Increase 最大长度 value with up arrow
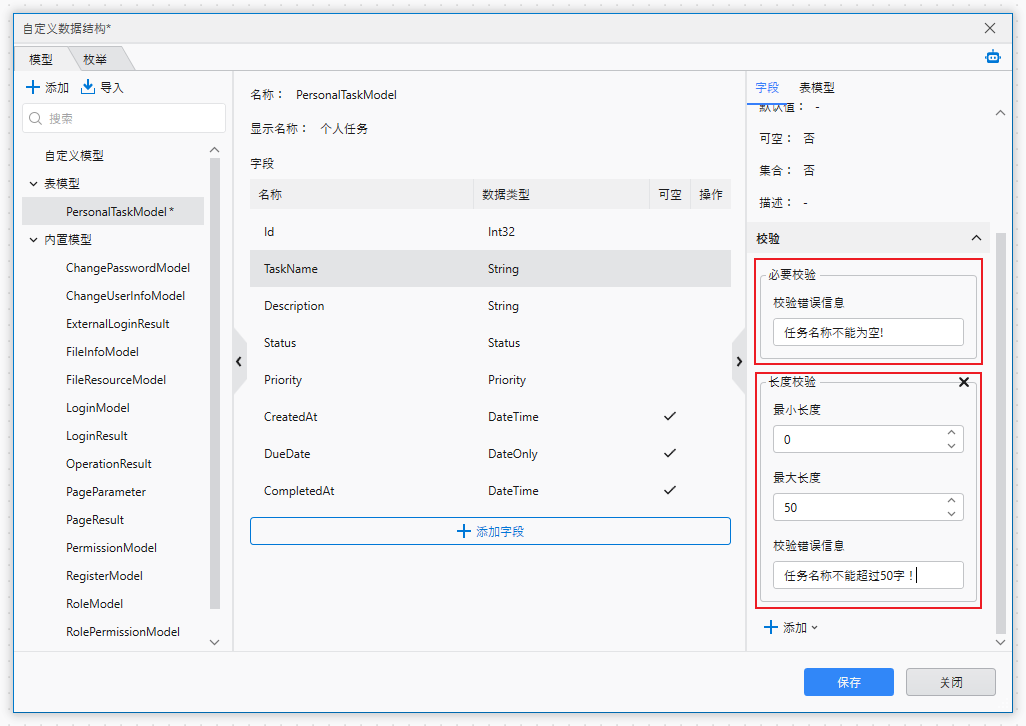Screen dimensions: 1026x726 click(951, 501)
